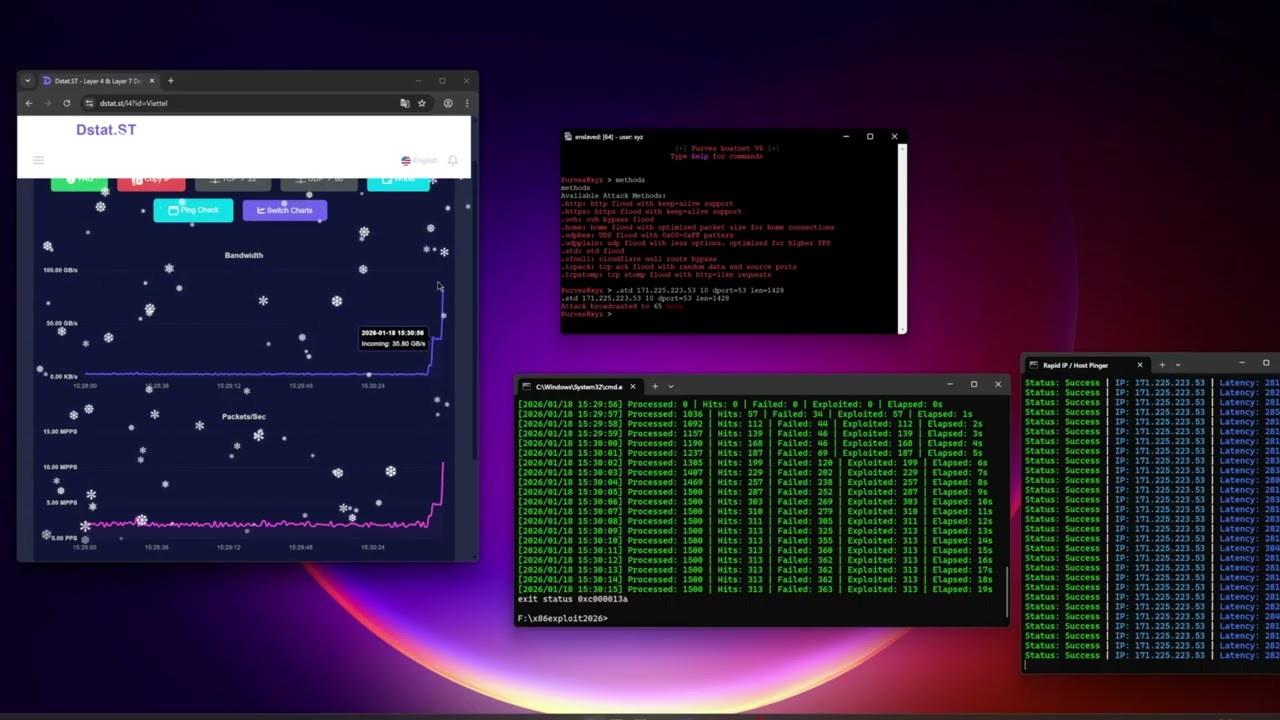Minimize the cmd terminal window
The height and width of the screenshot is (720, 1280).
[x=950, y=384]
